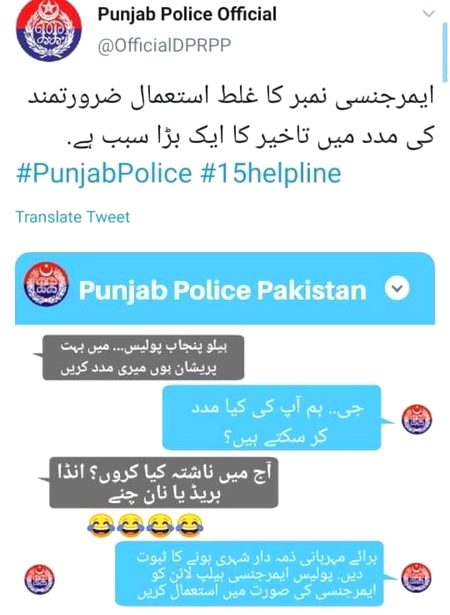The height and width of the screenshot is (615, 450).
Task: Select gray message about breakfast choices
Action: pyautogui.click(x=164, y=482)
